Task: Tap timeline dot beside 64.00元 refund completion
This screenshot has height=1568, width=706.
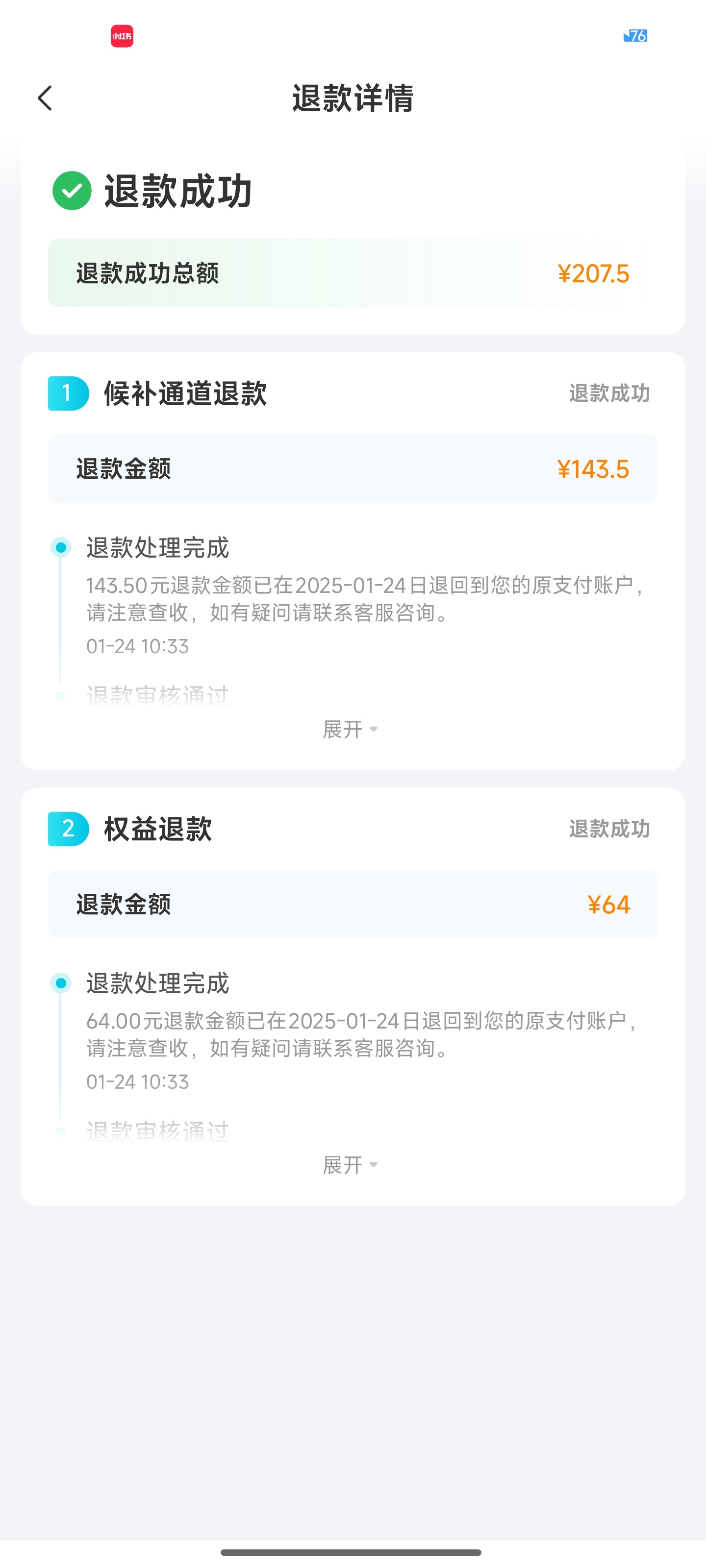Action: 61,982
